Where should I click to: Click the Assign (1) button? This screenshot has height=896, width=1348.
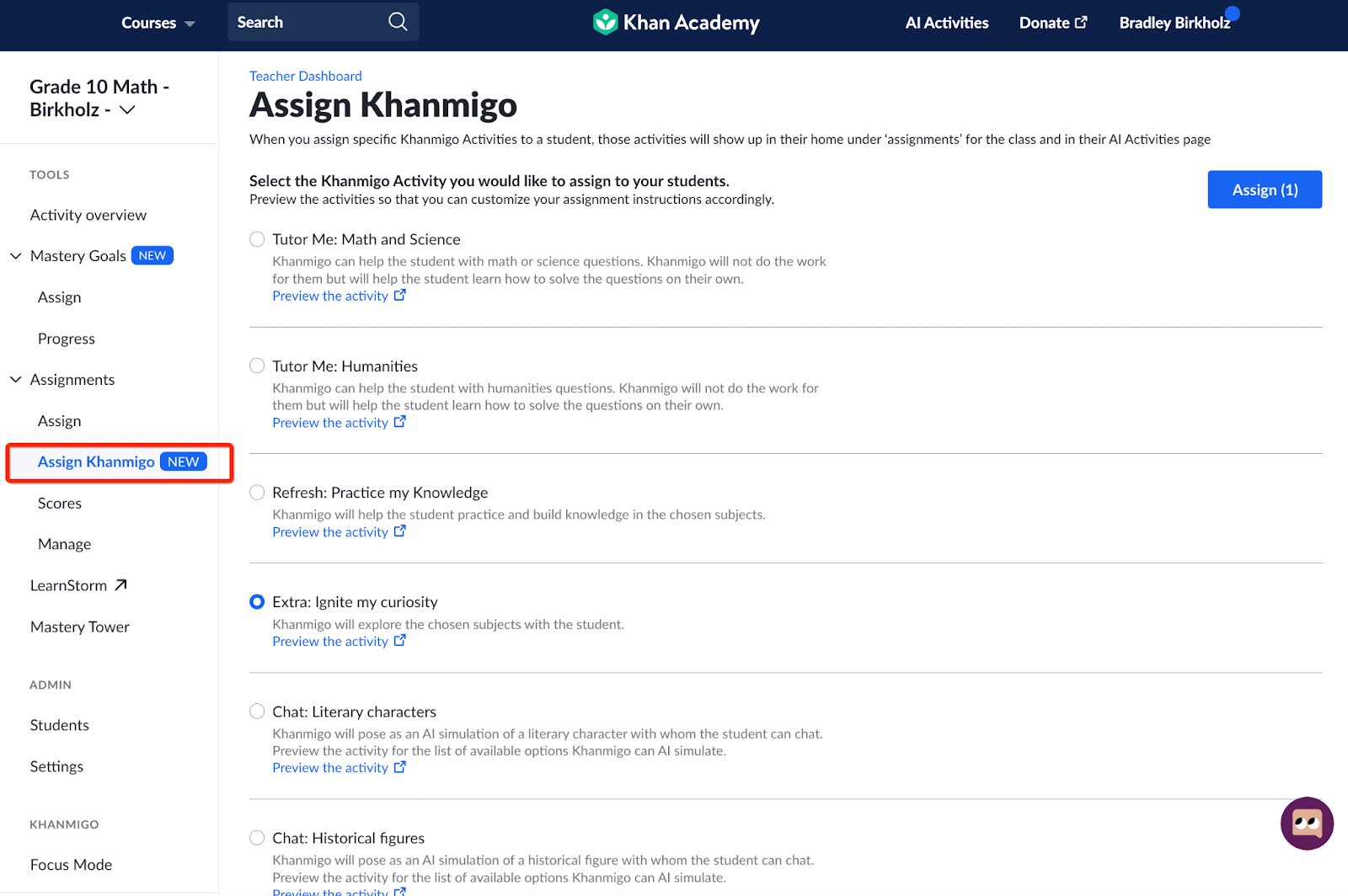(1264, 189)
